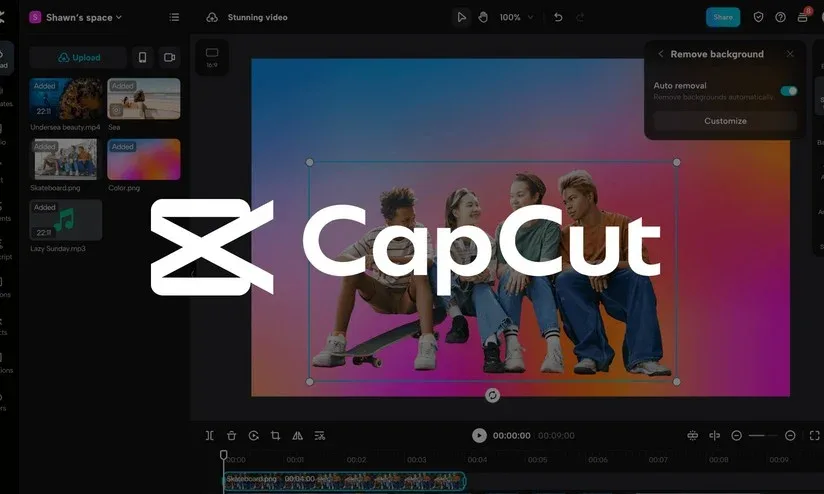This screenshot has height=494, width=824.
Task: Select the hand pan tool
Action: pyautogui.click(x=483, y=17)
